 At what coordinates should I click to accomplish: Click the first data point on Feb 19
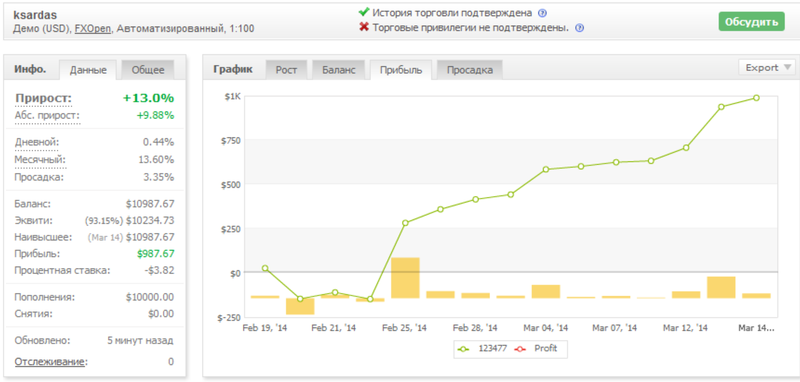265,268
